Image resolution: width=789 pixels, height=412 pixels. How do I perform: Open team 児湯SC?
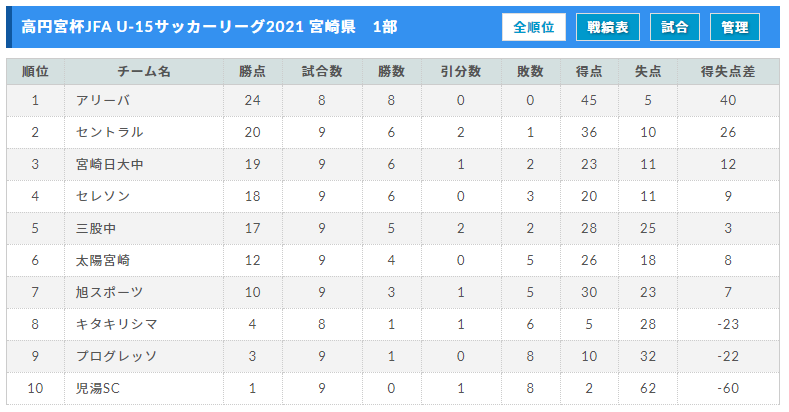[98, 388]
